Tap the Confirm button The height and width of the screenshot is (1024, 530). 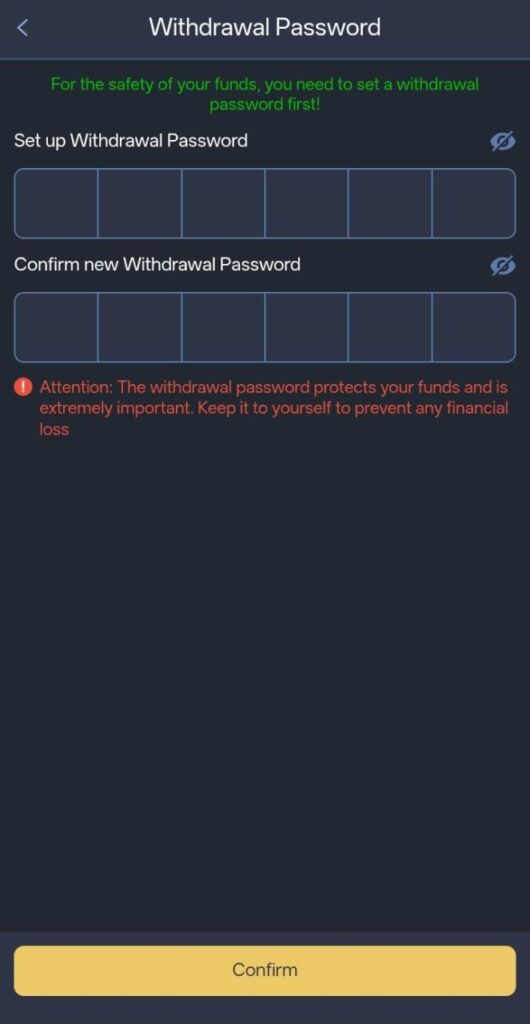265,970
